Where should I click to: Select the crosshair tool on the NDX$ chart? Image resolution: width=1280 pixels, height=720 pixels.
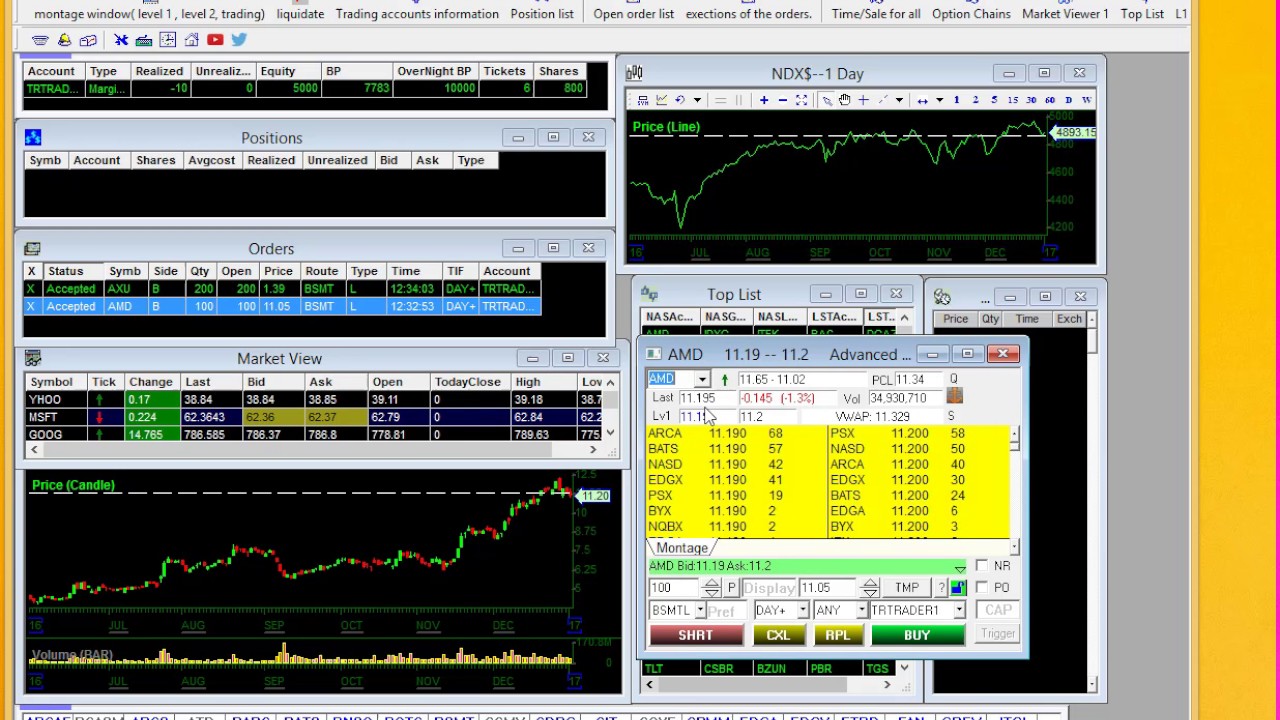coord(864,100)
